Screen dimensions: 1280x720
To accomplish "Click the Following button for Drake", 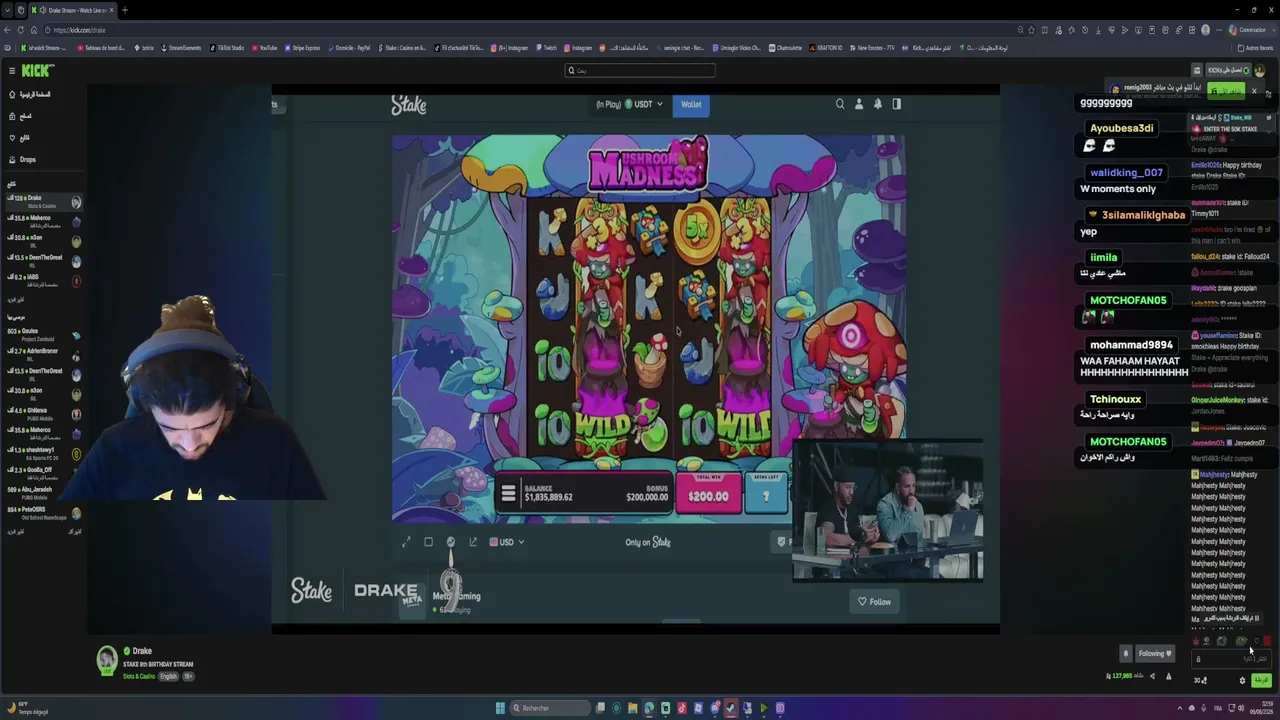I will [1155, 653].
